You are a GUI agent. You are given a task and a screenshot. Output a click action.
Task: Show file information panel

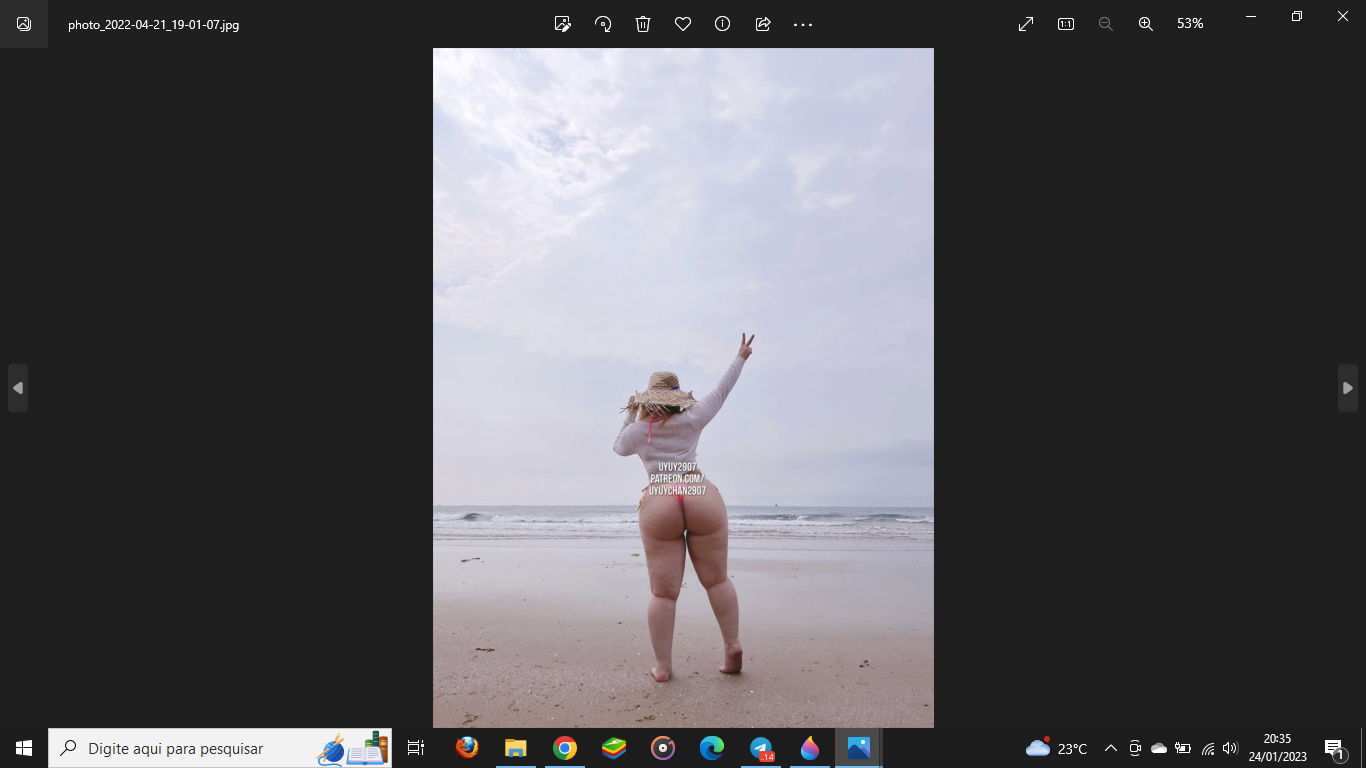point(722,24)
